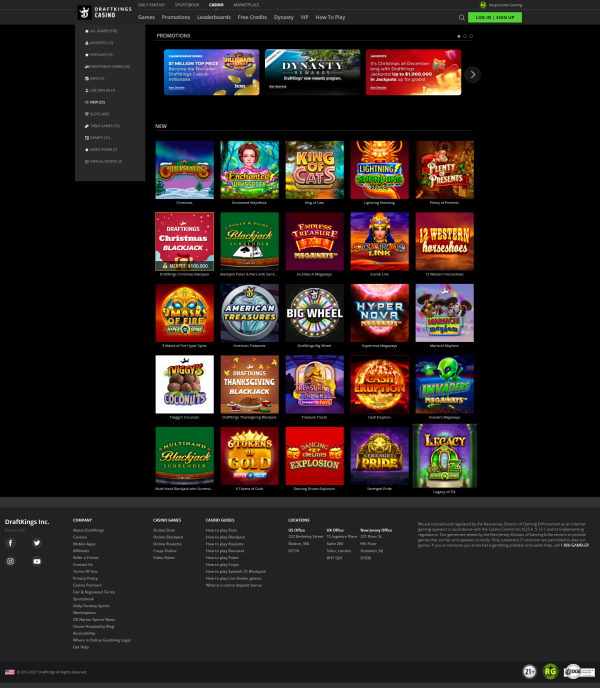This screenshot has width=600, height=688.
Task: Launch the 12 Western Horseshoes game
Action: 445,241
